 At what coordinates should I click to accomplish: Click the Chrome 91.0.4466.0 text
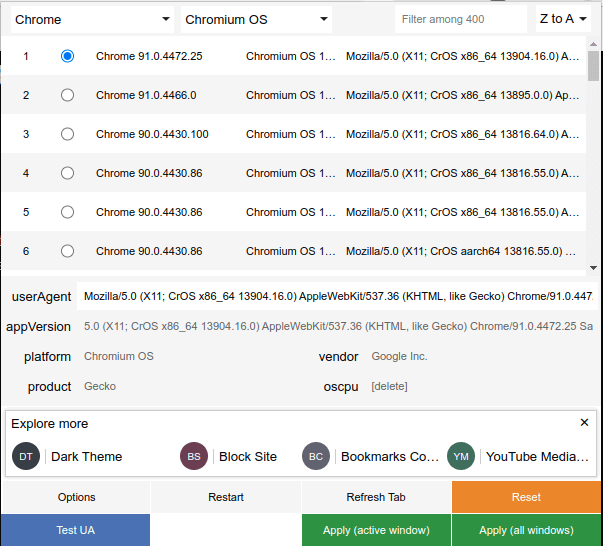146,95
